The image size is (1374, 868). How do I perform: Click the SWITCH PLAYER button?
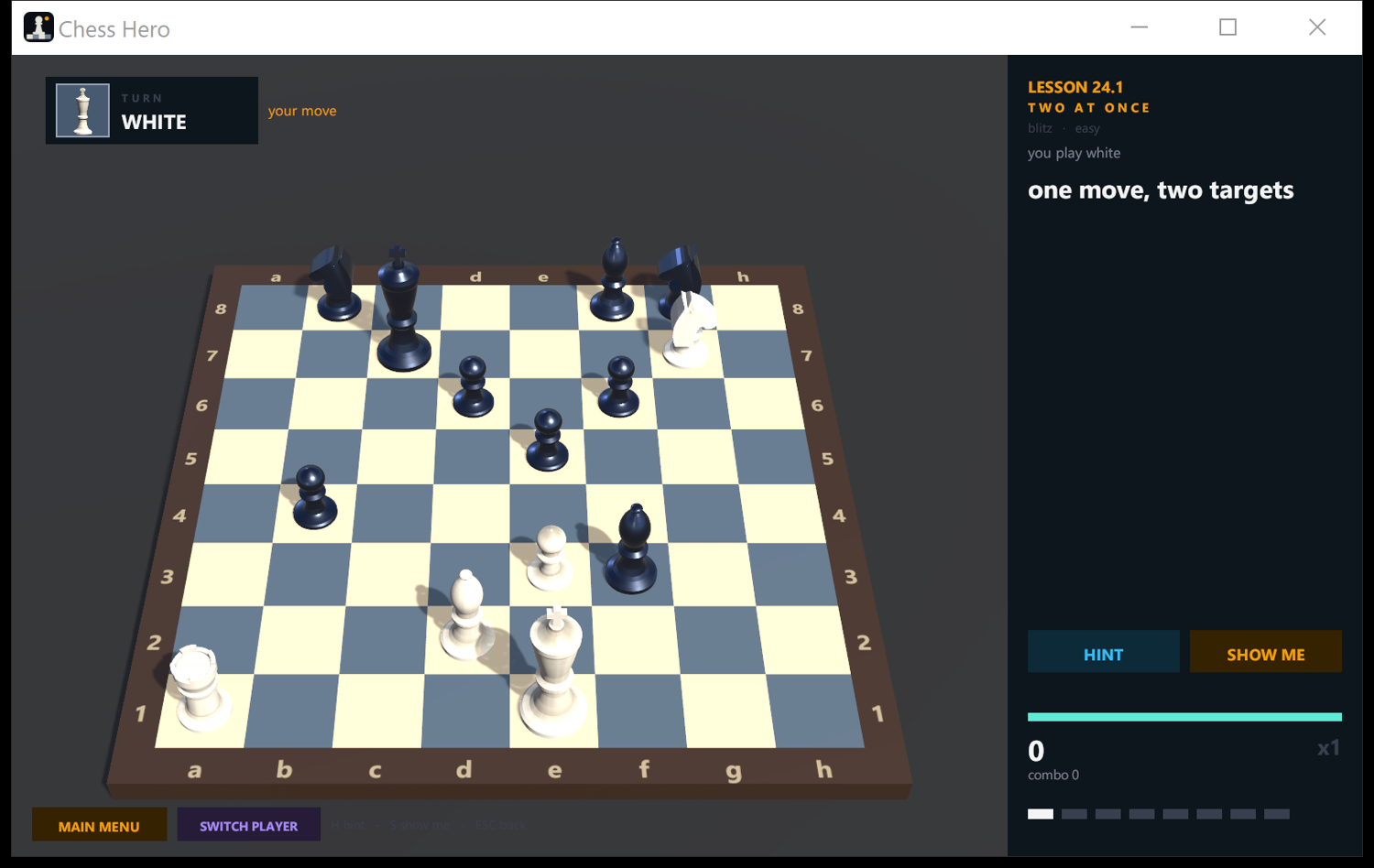pos(248,824)
